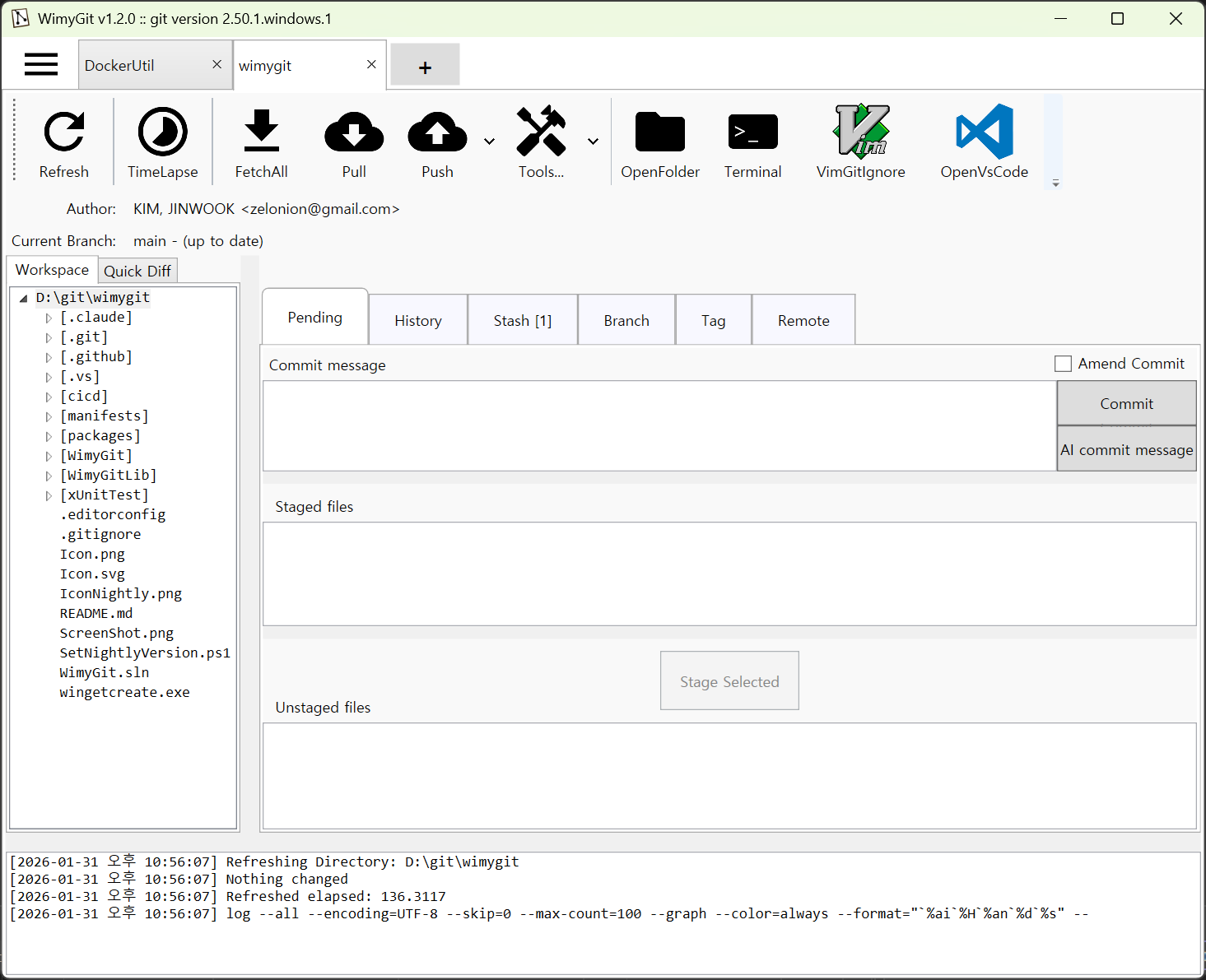
Task: Expand the [xUnitTest] folder
Action: point(49,495)
